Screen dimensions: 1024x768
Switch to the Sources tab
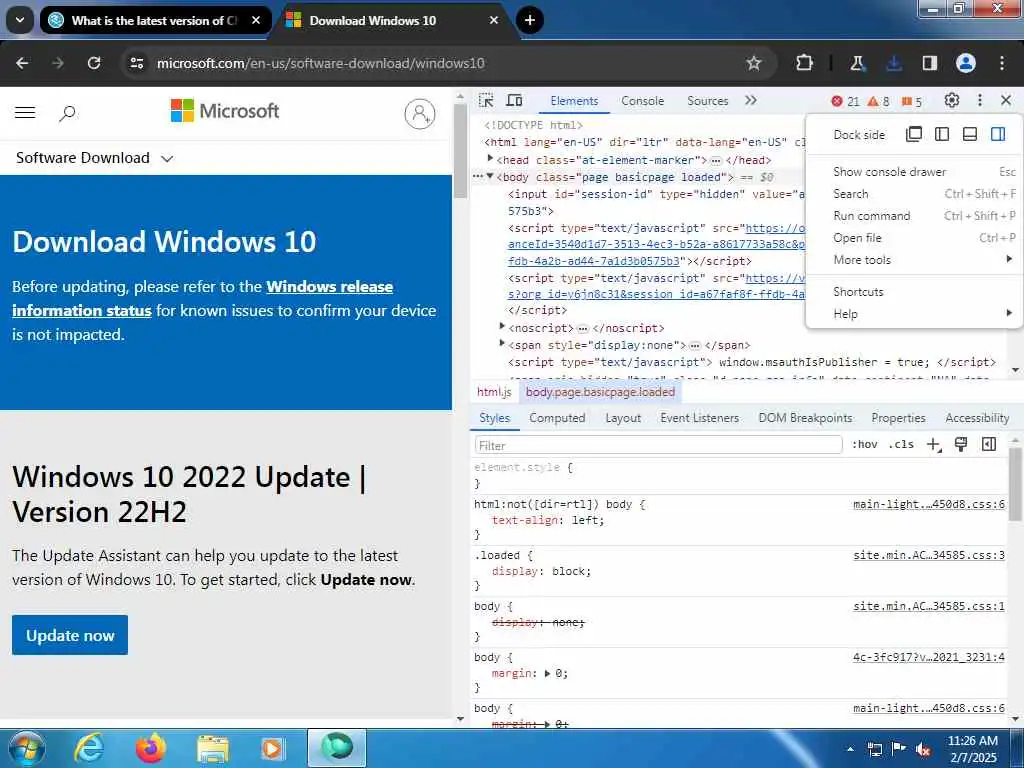coord(707,101)
